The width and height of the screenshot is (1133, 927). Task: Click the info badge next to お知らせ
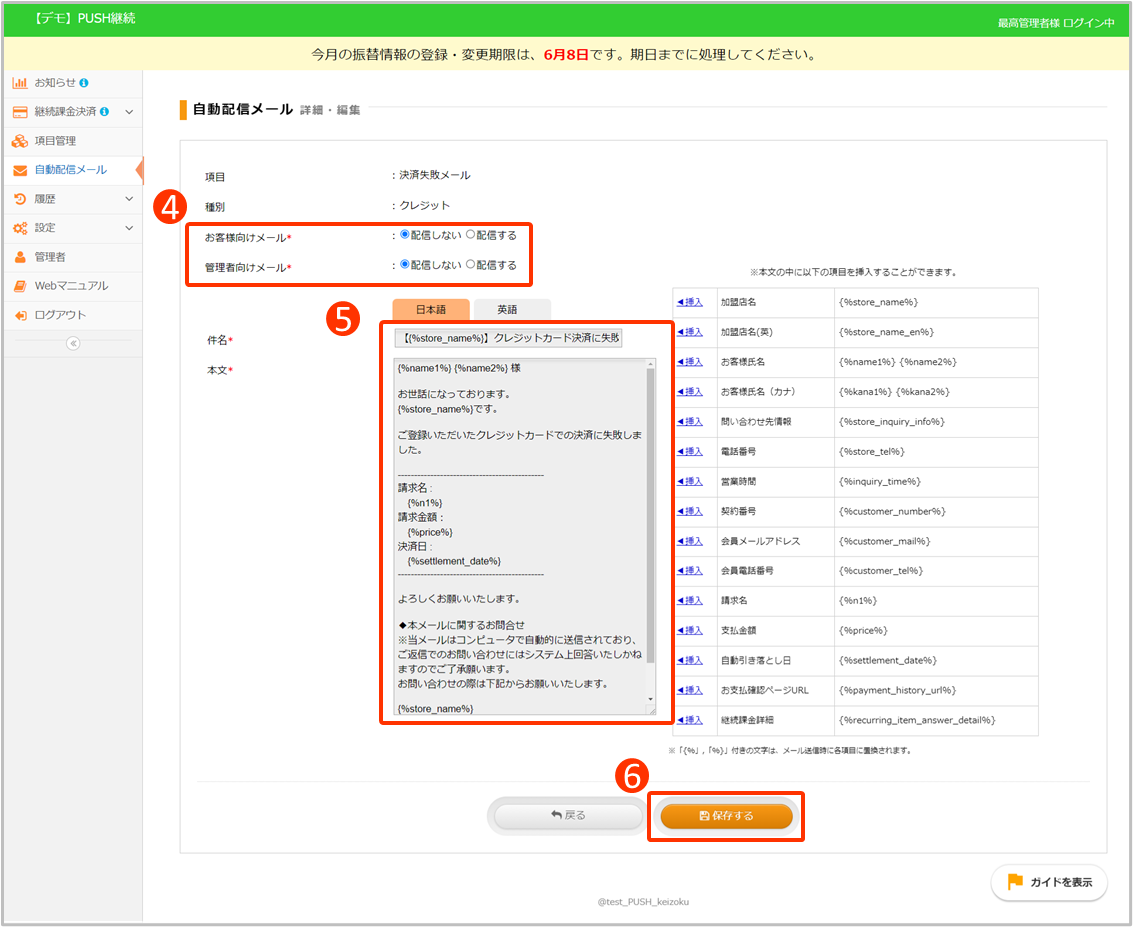(84, 83)
